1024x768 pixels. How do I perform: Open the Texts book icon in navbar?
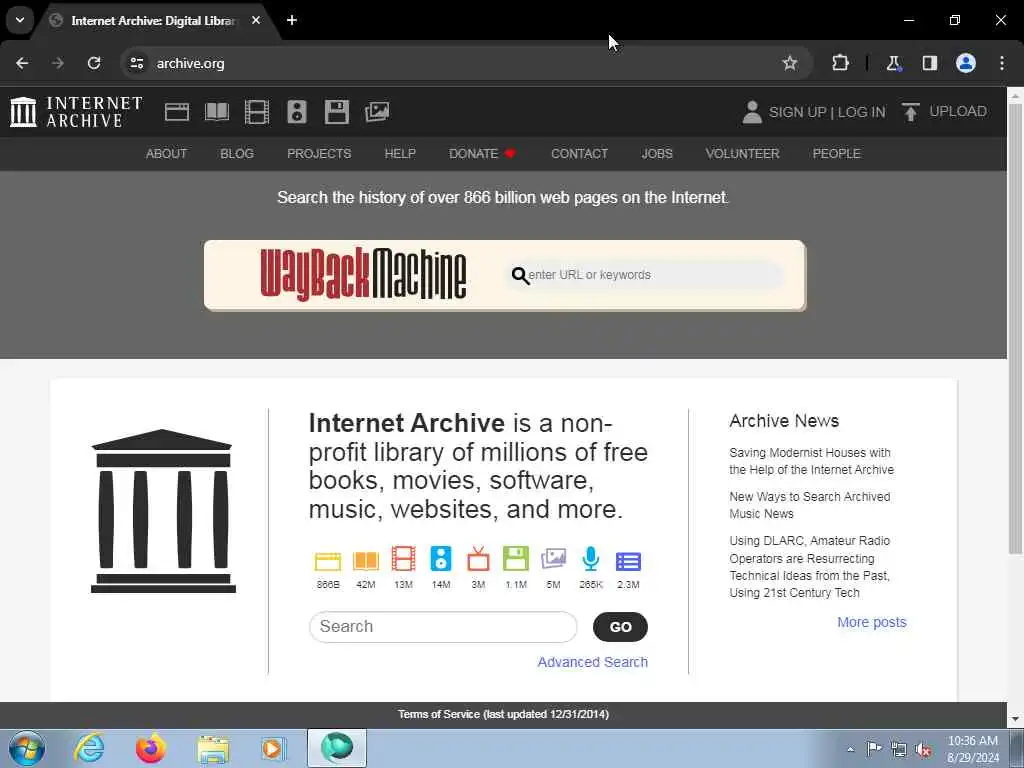pyautogui.click(x=217, y=112)
